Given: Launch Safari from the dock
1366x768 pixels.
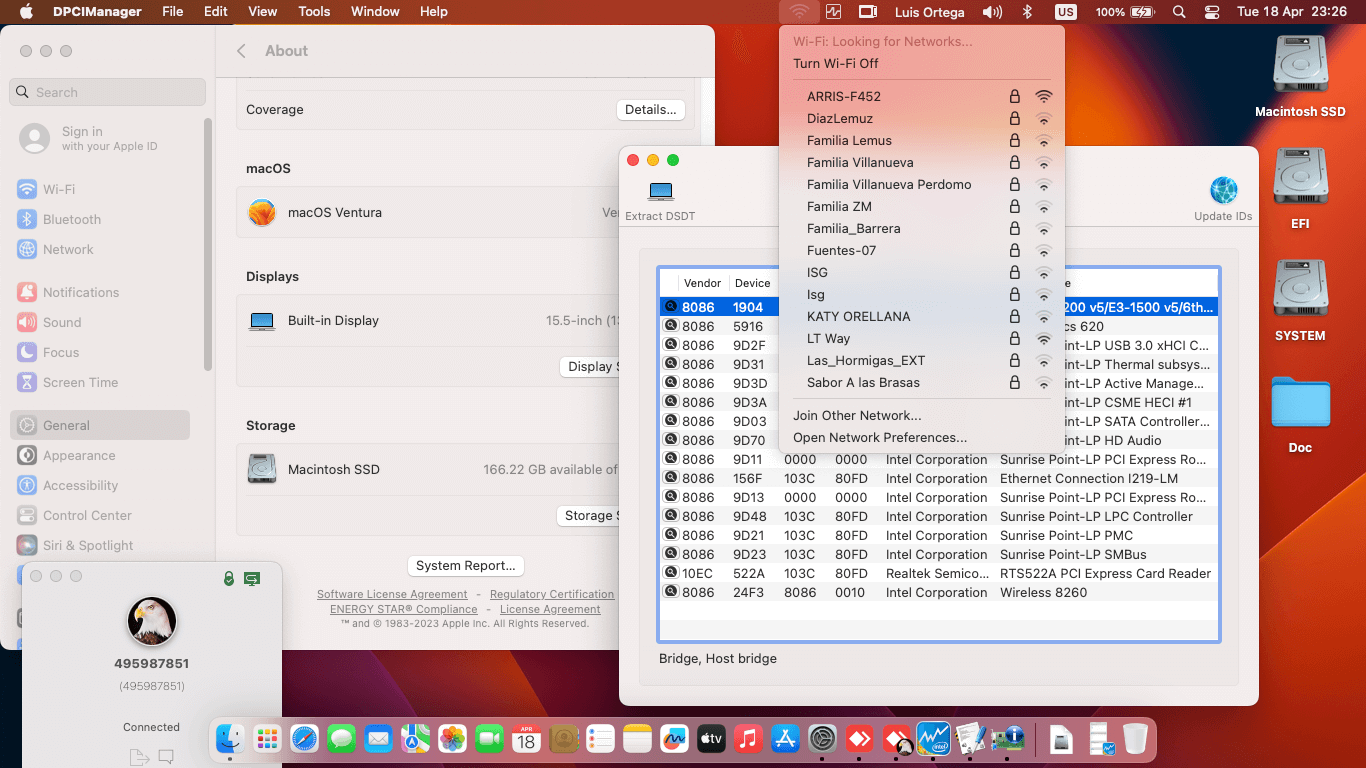Looking at the screenshot, I should pos(305,739).
